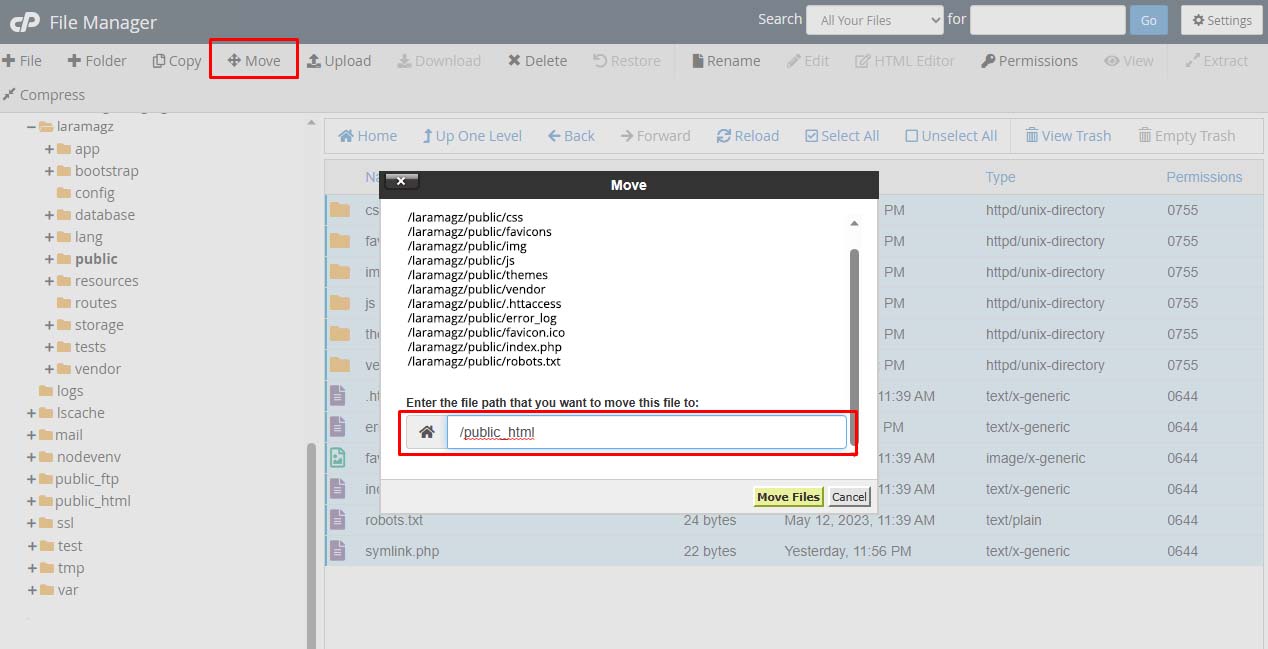Expand the vendor folder in tree
This screenshot has height=649, width=1268.
(49, 369)
